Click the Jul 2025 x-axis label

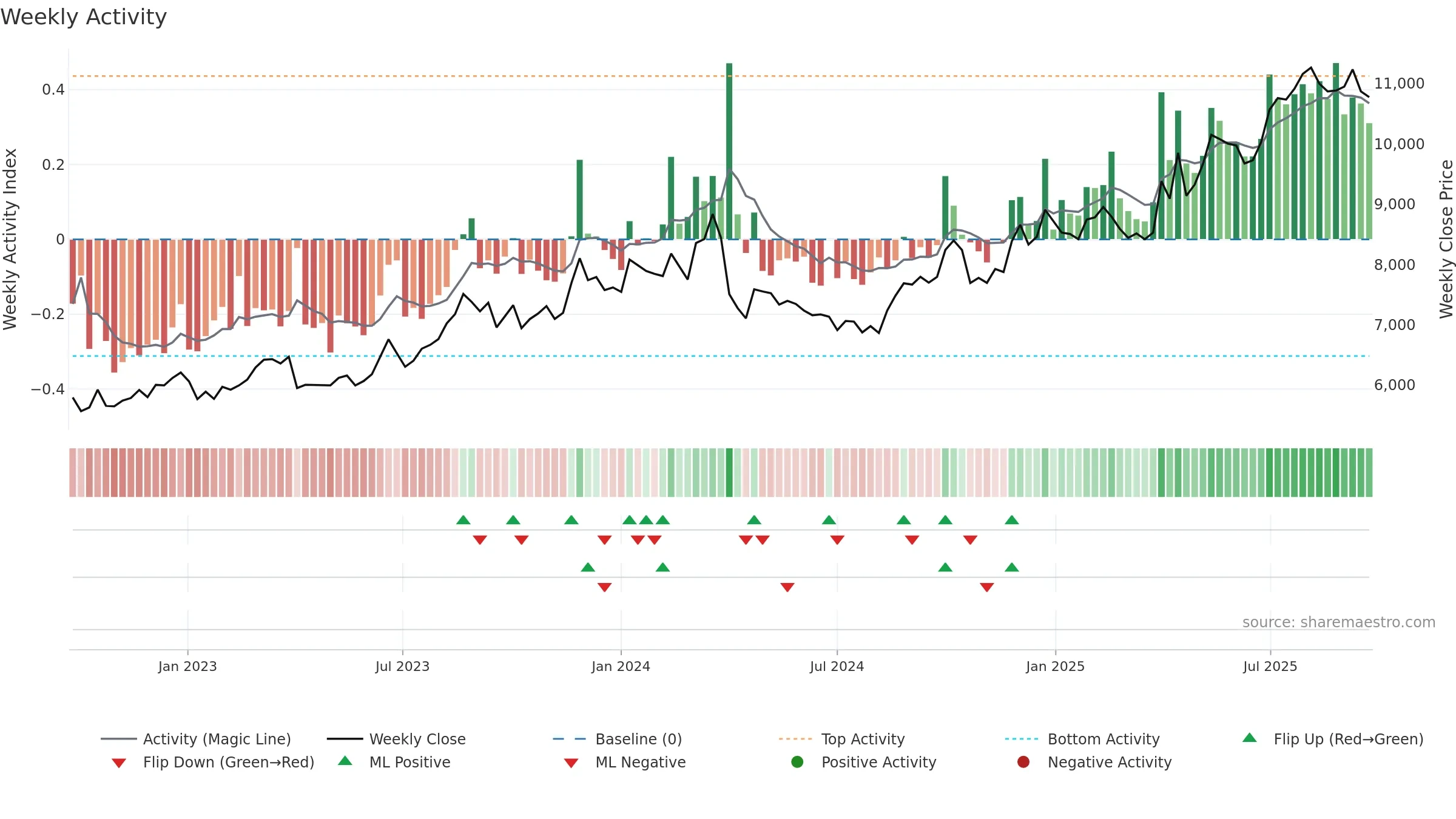[x=1270, y=667]
